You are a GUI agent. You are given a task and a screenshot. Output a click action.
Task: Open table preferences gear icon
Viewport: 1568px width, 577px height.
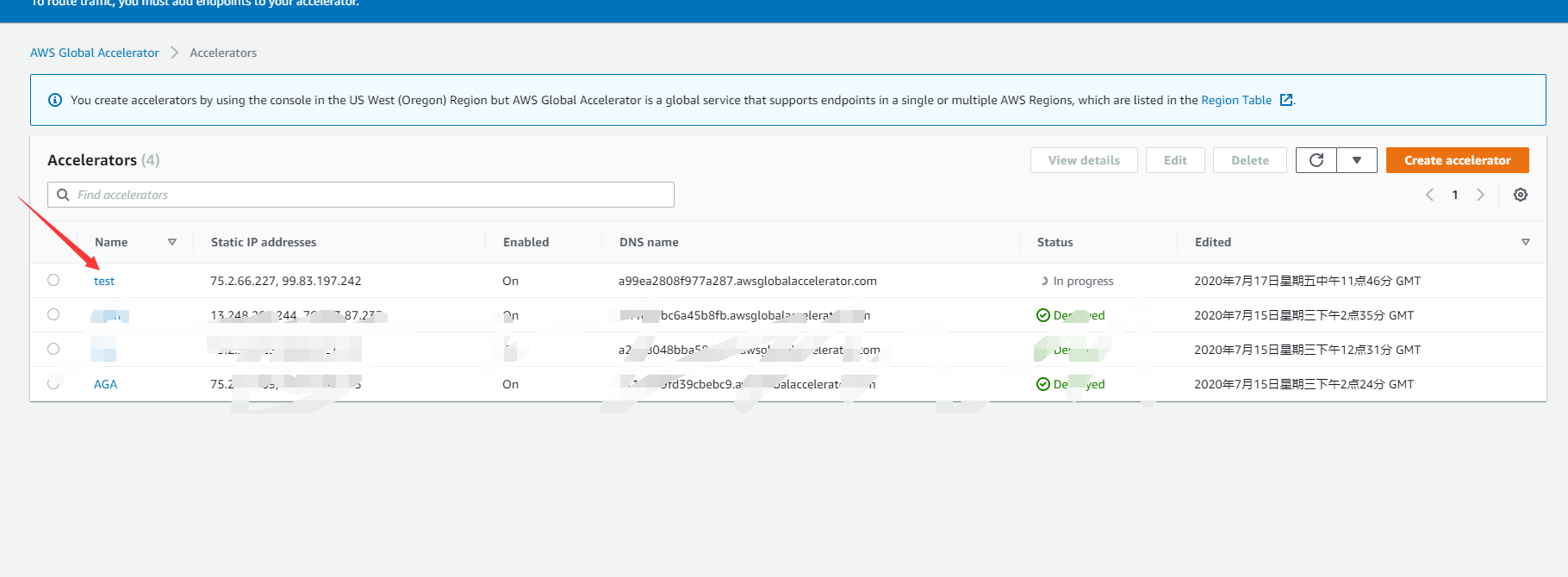[1521, 195]
